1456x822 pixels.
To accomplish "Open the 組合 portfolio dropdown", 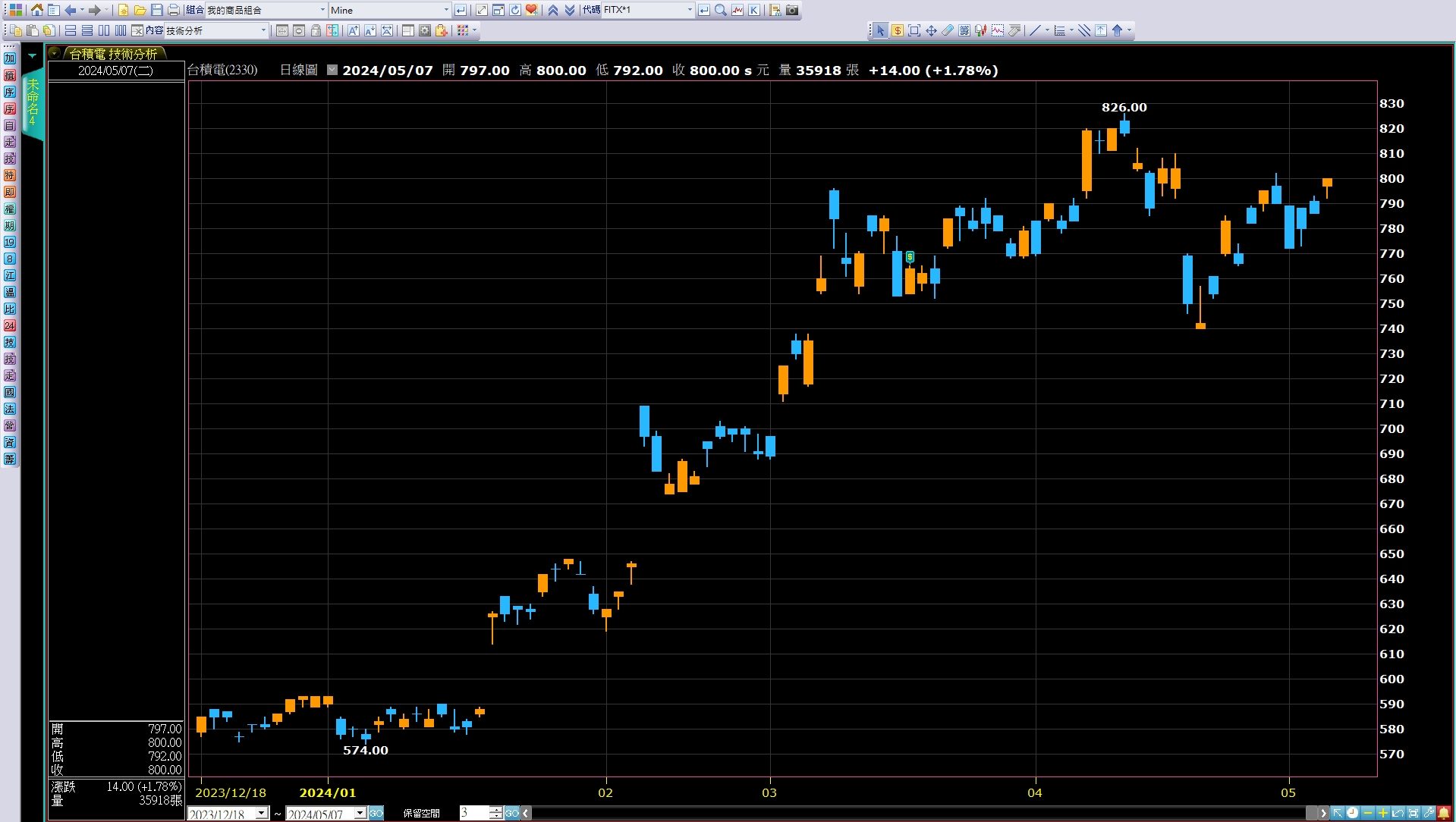I will 322,10.
